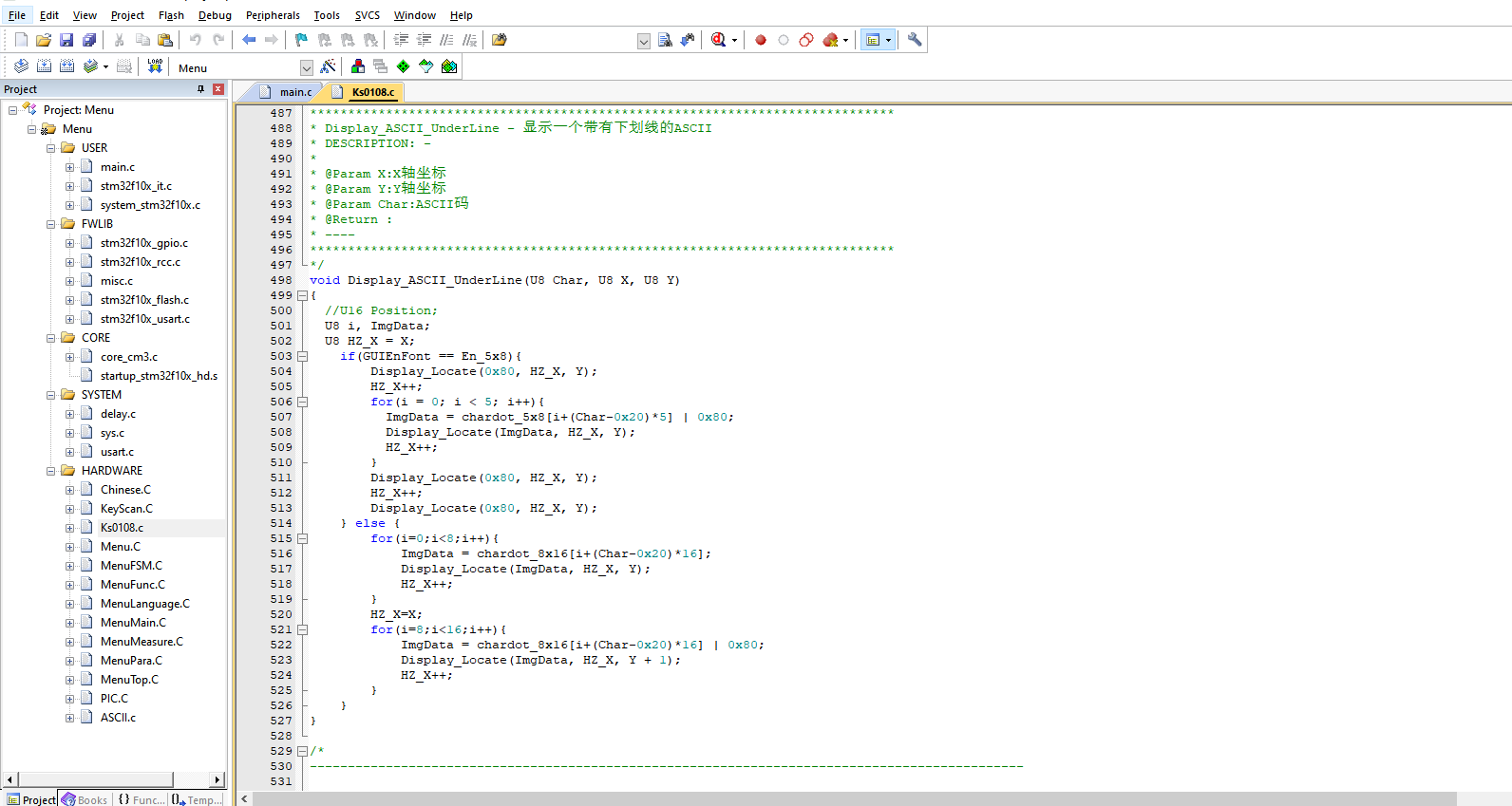Switch to the Books panel tab
Viewport: 1512px width, 806px height.
coord(85,799)
